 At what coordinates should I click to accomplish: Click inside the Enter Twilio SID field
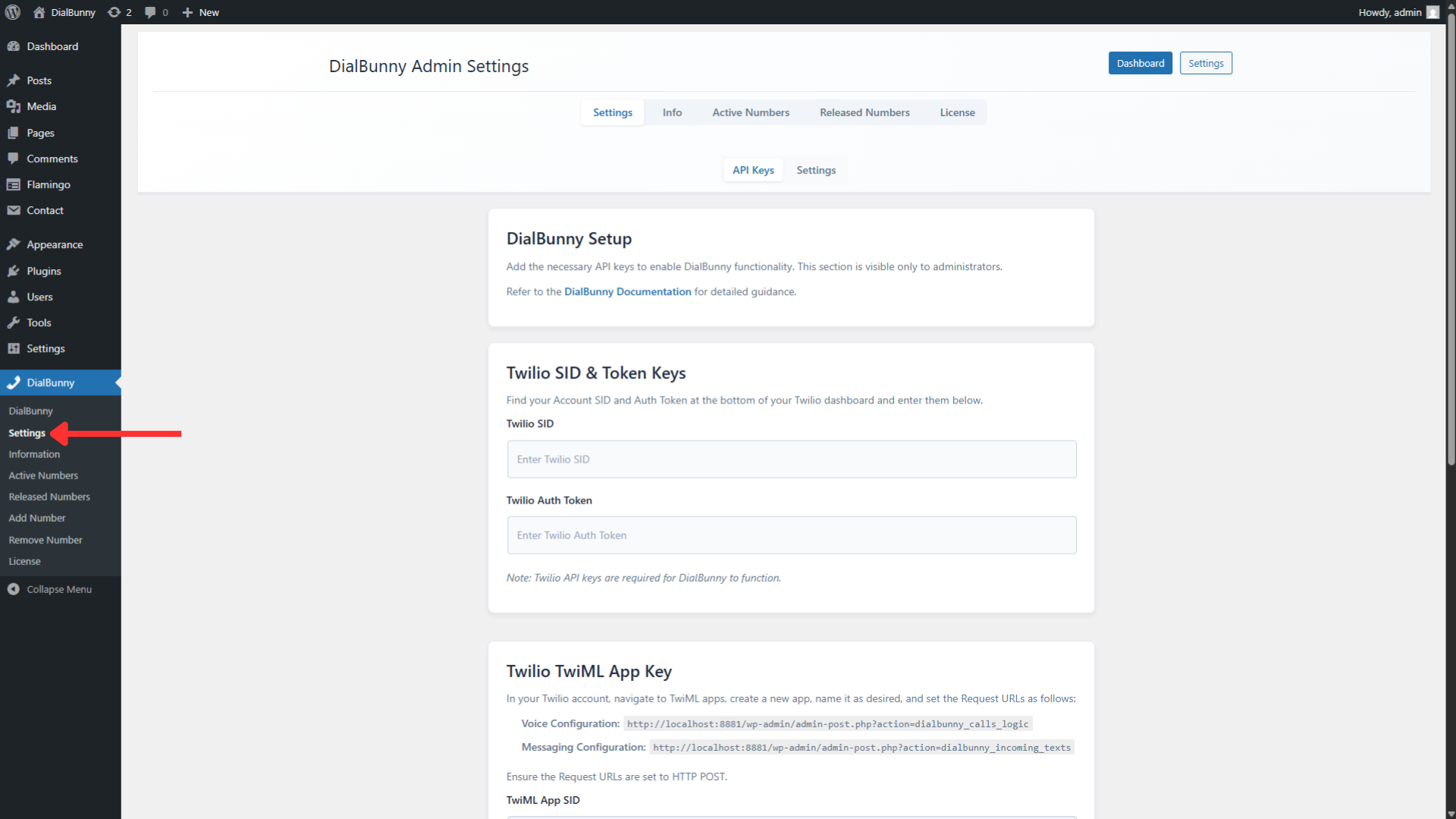(791, 459)
